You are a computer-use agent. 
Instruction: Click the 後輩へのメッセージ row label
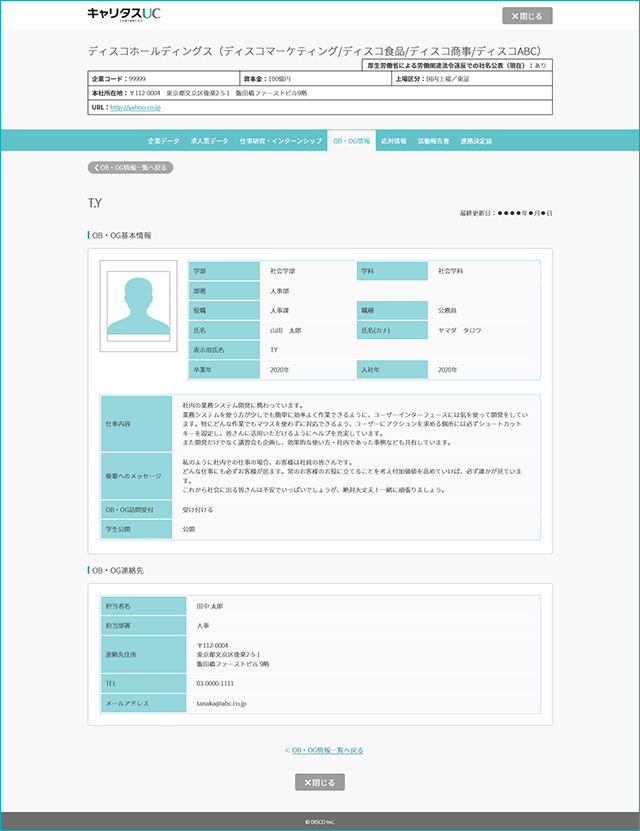click(136, 476)
